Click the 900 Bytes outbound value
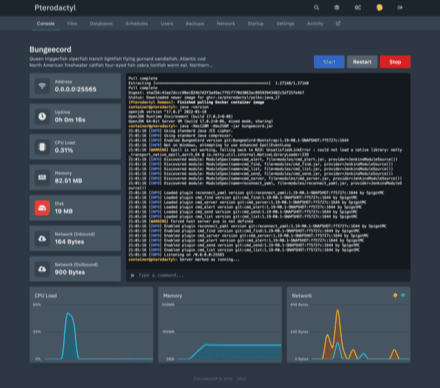This screenshot has height=388, width=440. 70,272
